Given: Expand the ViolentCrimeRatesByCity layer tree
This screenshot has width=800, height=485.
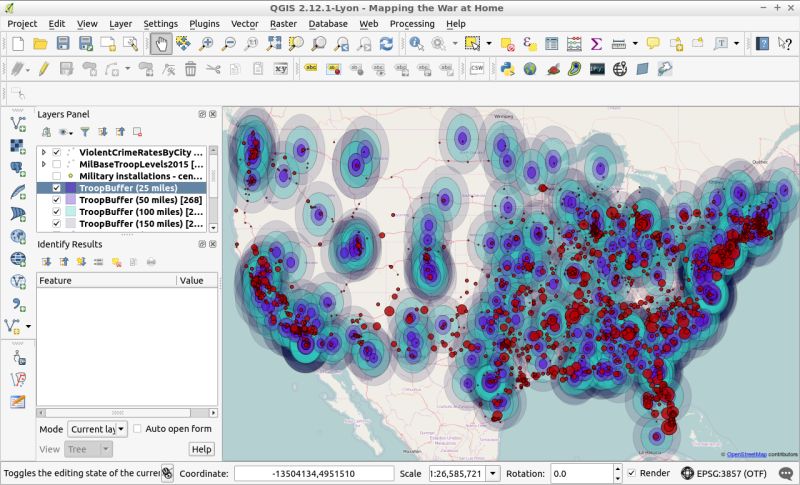Looking at the screenshot, I should (43, 152).
